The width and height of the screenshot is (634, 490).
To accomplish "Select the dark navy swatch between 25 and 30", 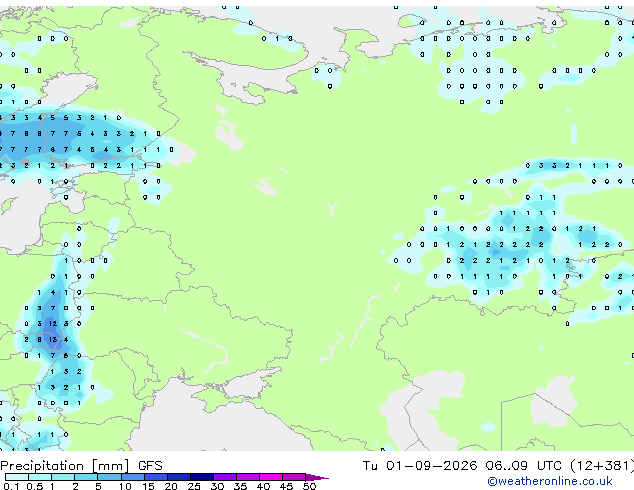I will 201,477.
